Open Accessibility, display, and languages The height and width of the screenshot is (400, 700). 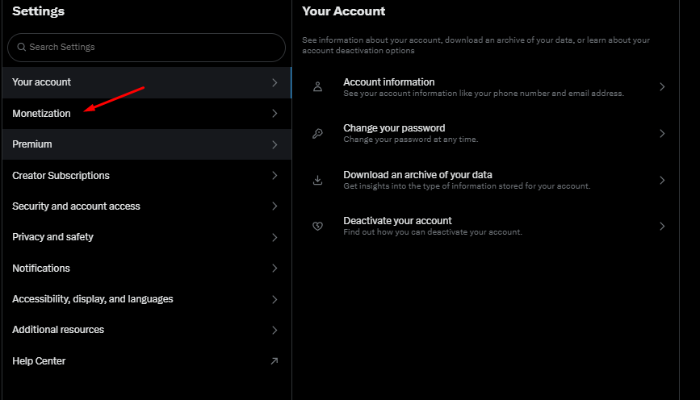(92, 299)
